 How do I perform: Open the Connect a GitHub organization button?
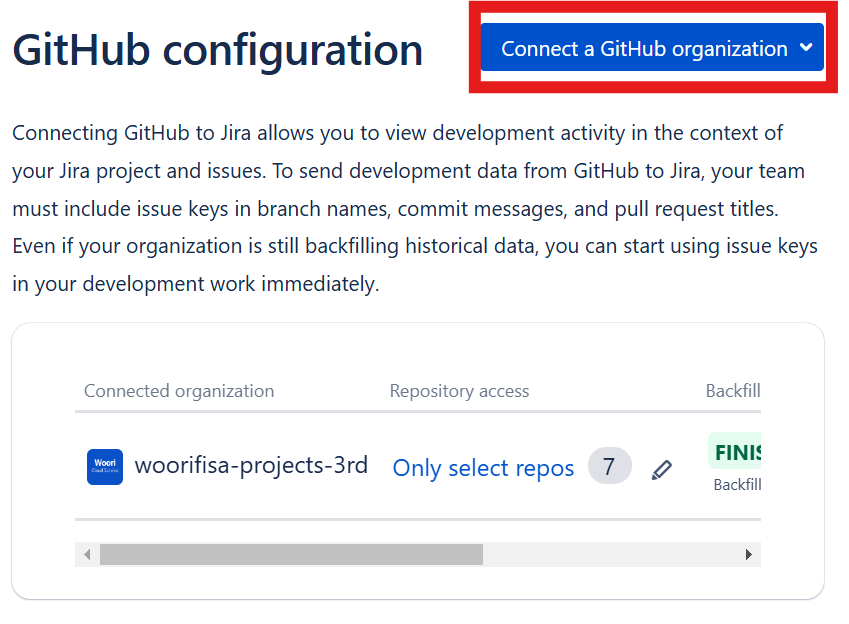(x=652, y=48)
